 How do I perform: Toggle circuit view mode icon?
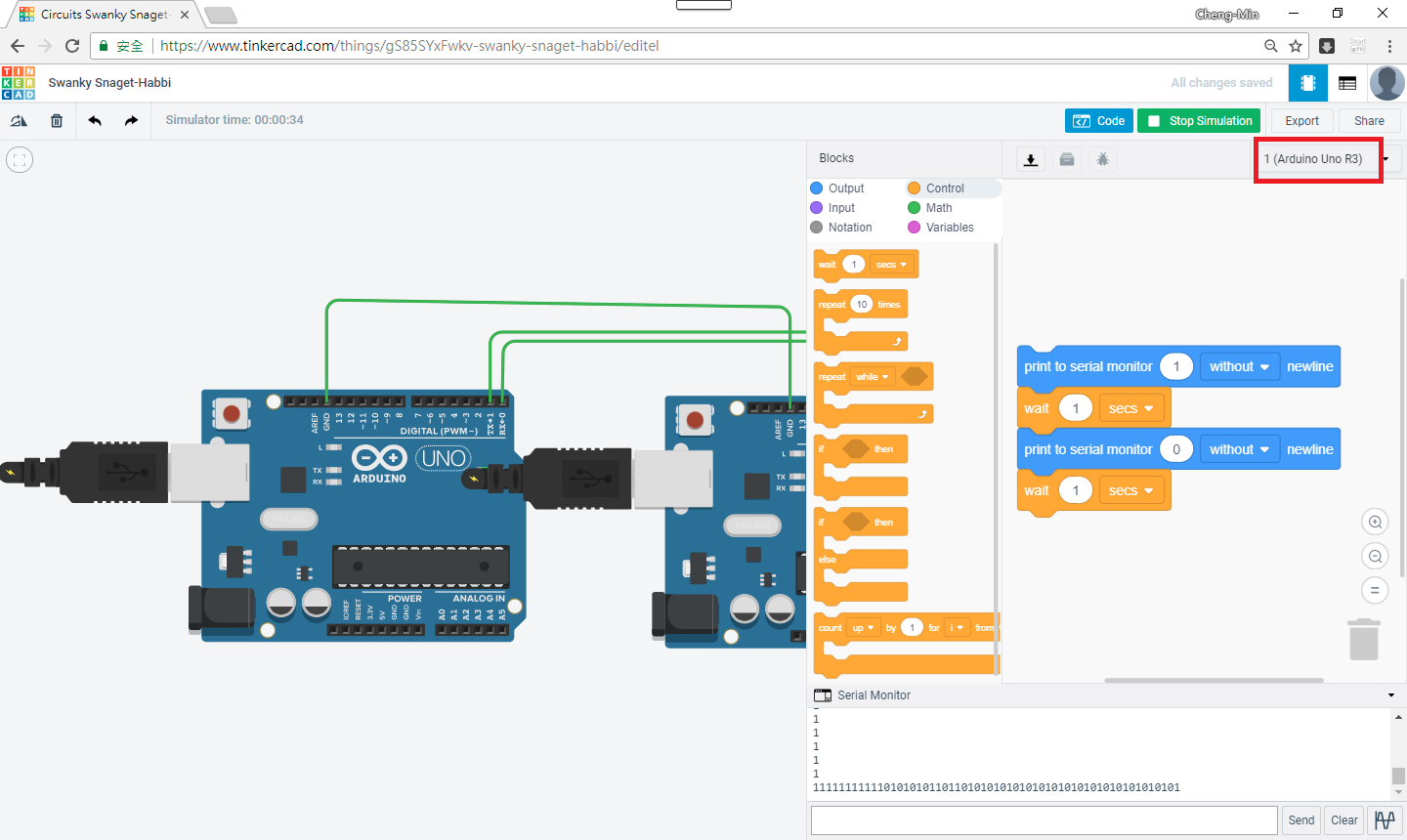coord(1307,83)
